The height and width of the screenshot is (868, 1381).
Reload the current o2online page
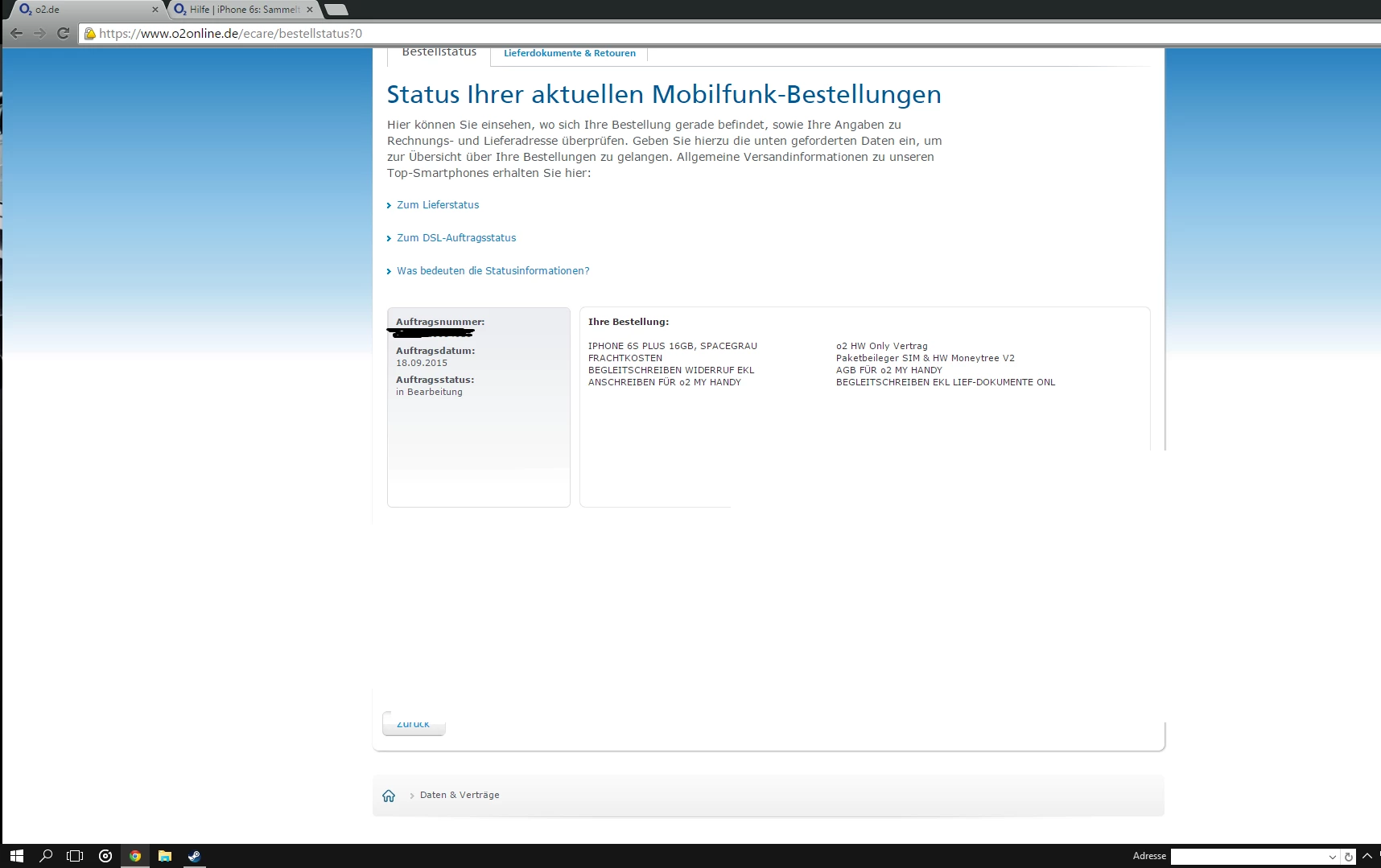click(x=63, y=34)
